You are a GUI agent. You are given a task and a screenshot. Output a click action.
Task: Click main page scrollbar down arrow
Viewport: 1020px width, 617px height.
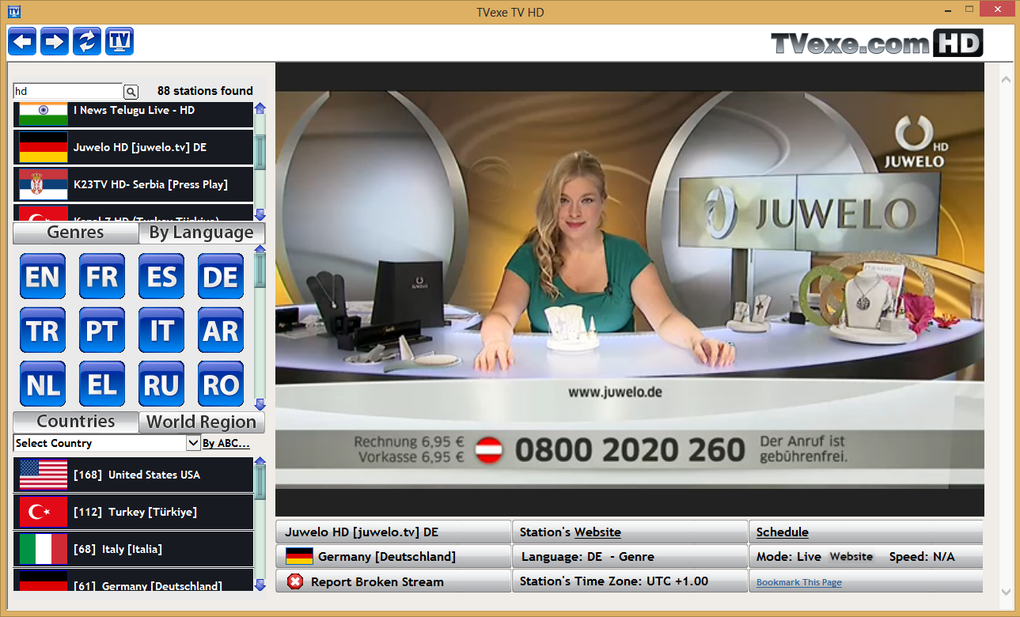[x=1007, y=592]
